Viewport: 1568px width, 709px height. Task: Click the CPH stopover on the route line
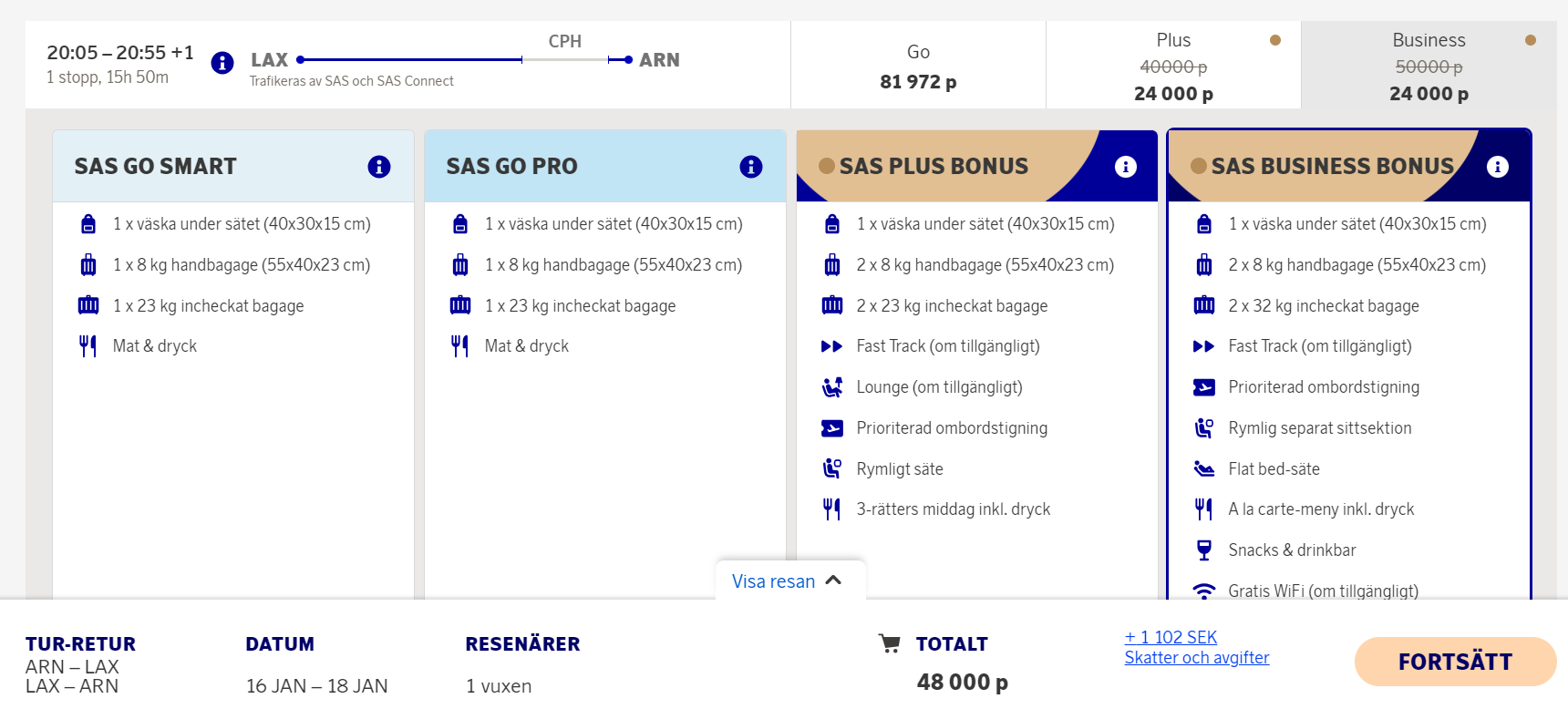(565, 42)
